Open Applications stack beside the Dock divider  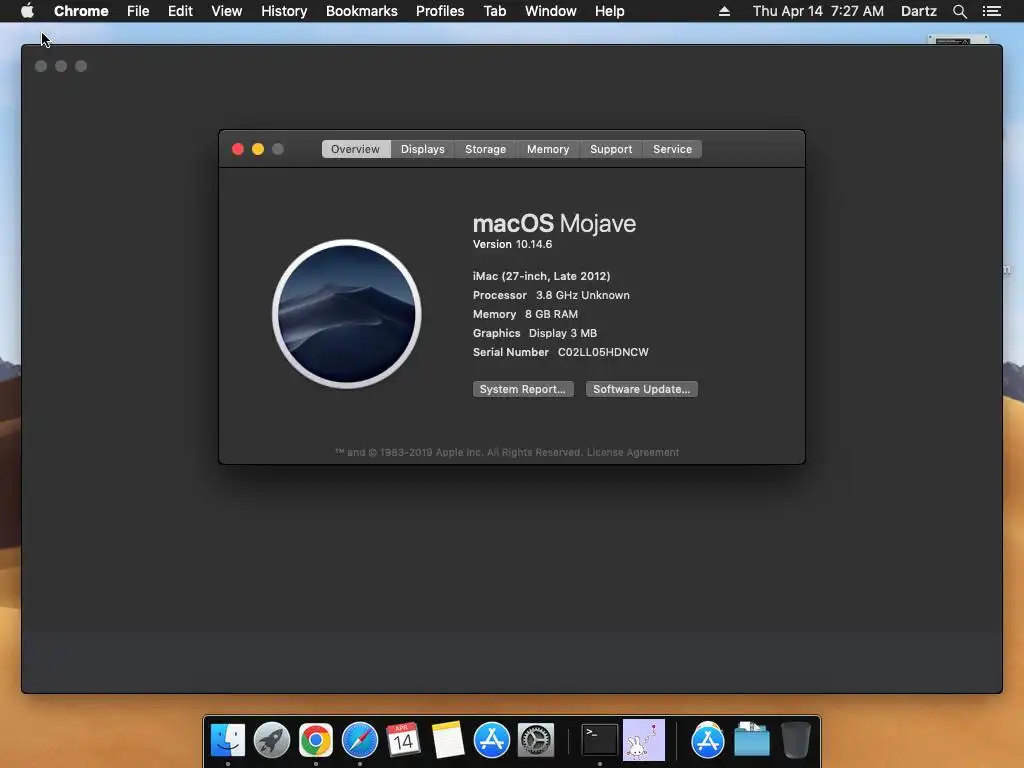(x=708, y=740)
